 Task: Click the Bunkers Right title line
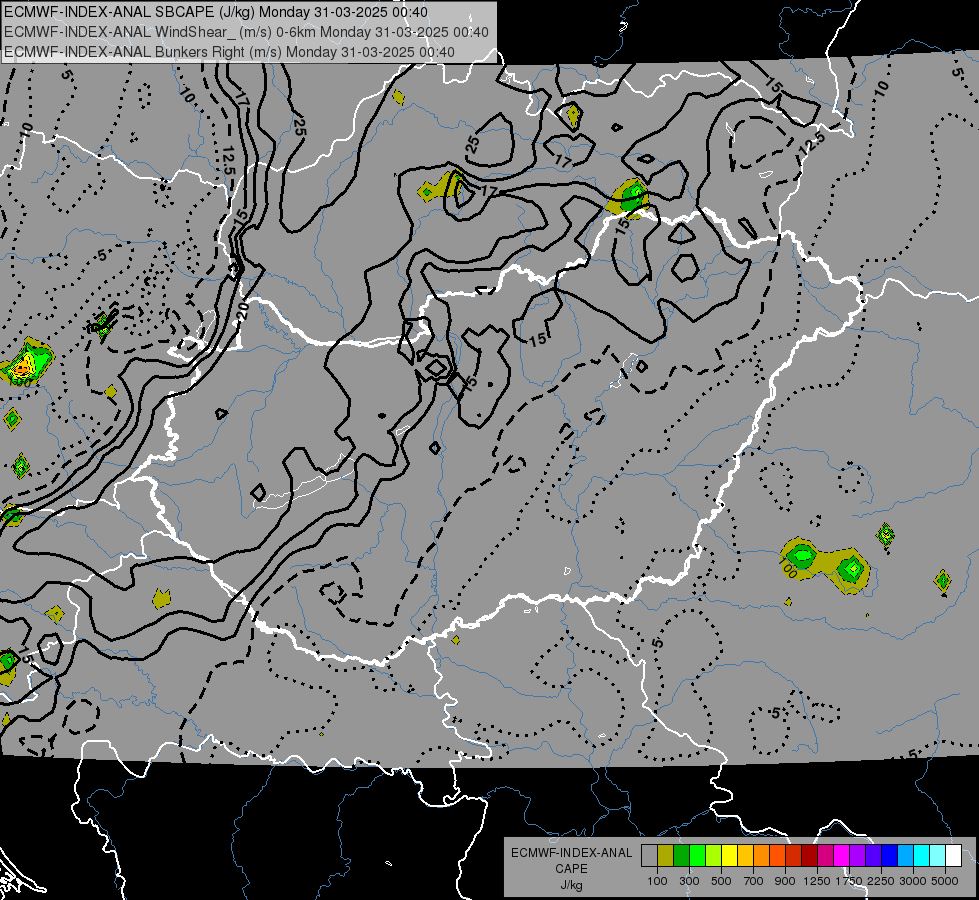229,52
